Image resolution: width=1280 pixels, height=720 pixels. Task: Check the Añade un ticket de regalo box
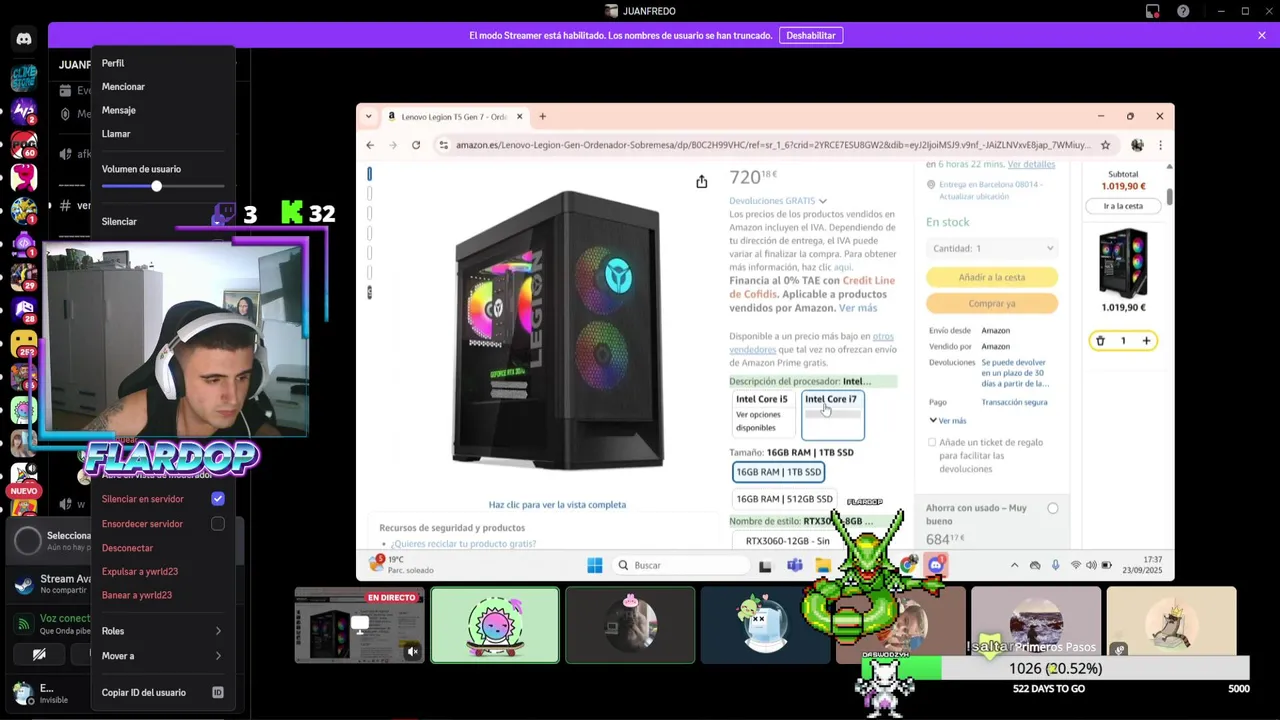(932, 442)
